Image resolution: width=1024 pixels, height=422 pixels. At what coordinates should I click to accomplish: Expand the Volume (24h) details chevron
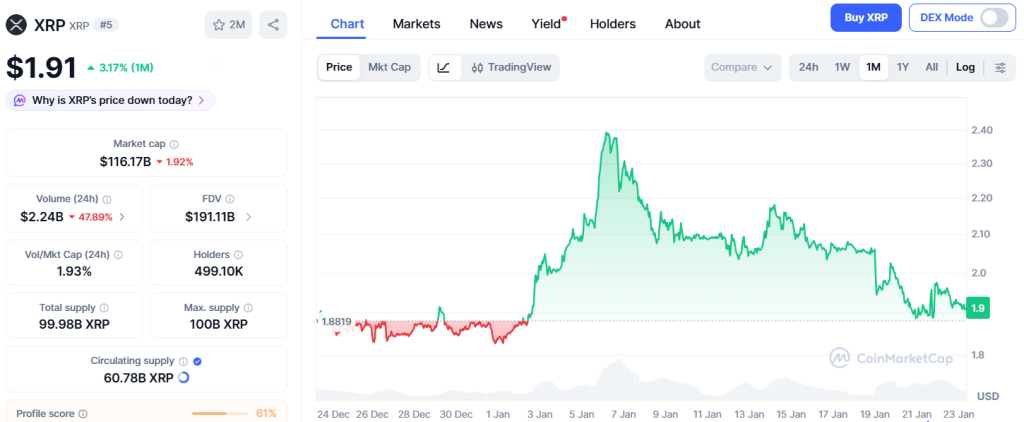pos(122,217)
